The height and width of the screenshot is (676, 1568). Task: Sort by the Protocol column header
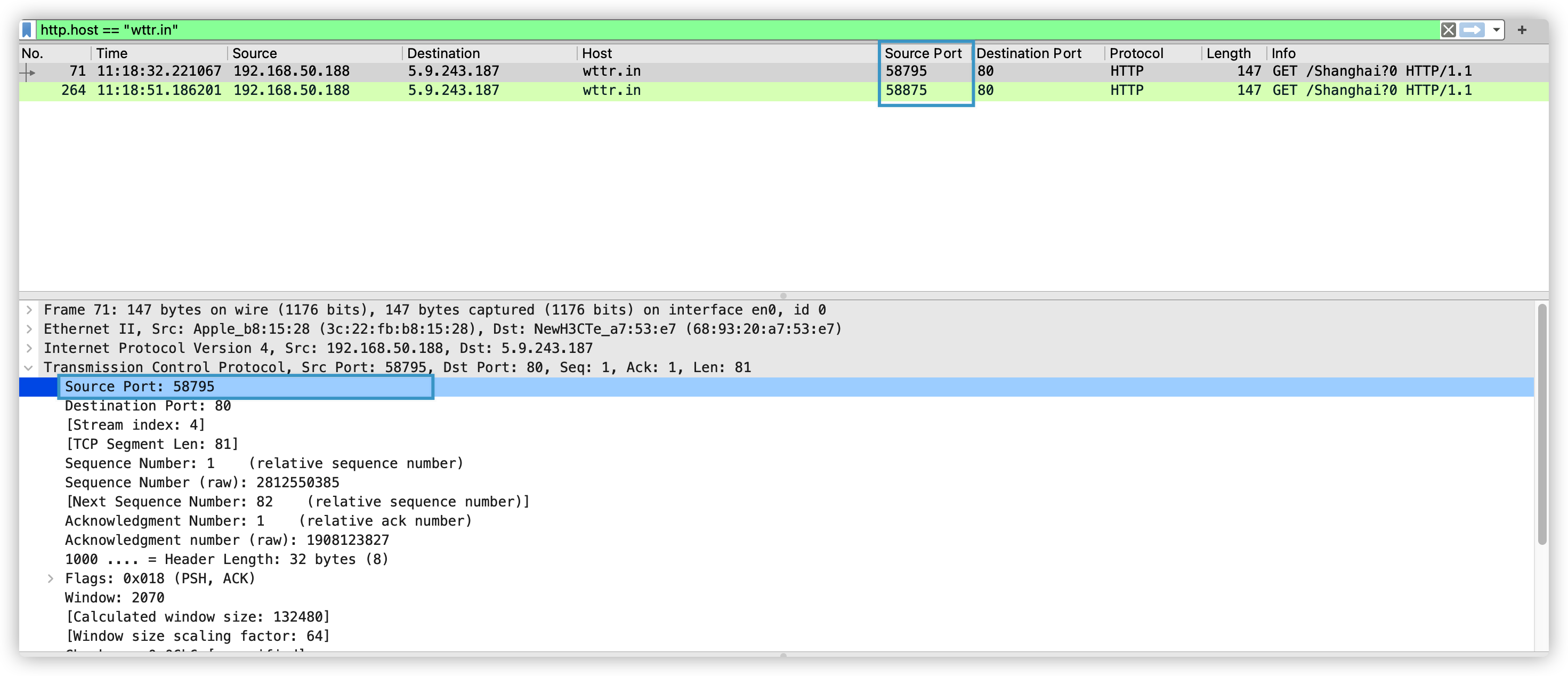click(1153, 53)
